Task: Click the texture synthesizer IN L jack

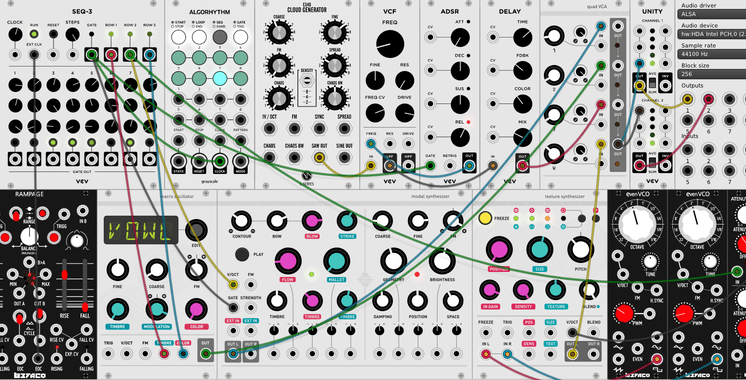Action: click(486, 353)
